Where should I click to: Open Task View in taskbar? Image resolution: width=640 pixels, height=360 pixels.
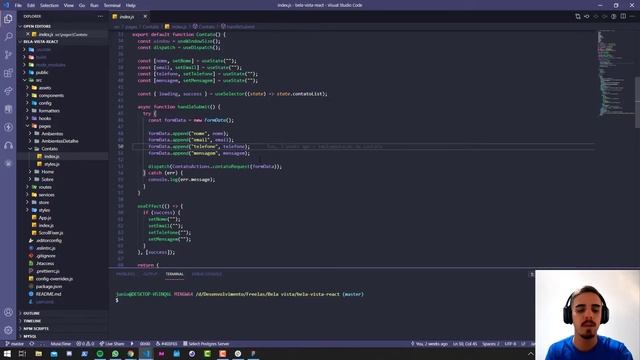click(x=22, y=354)
